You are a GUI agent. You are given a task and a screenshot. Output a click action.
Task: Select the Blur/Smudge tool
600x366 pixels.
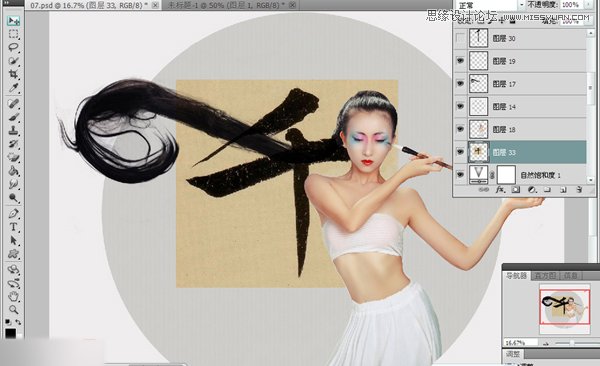14,184
